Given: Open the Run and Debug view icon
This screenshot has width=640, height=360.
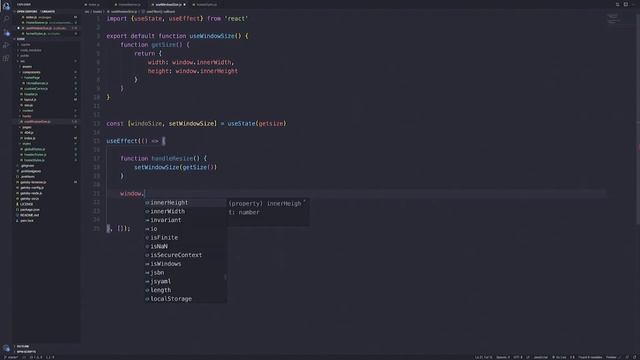Looking at the screenshot, I should click(6, 45).
